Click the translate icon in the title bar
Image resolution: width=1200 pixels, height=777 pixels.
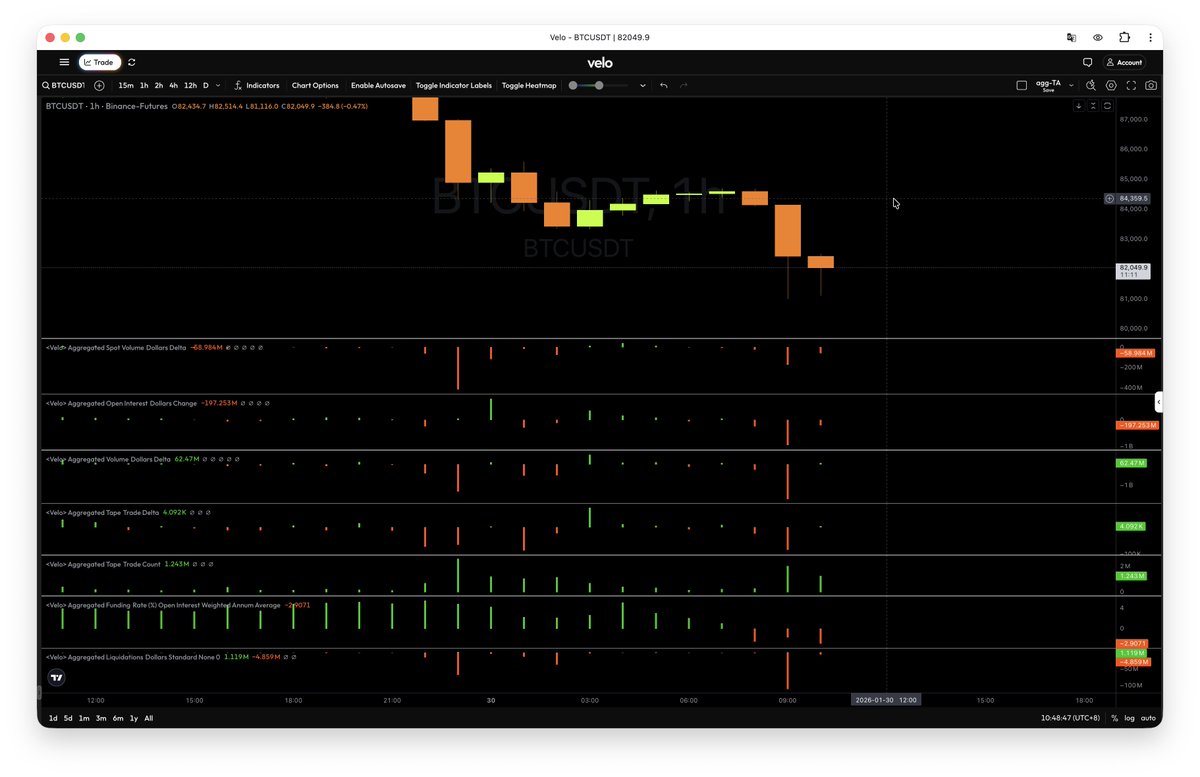click(x=1071, y=37)
